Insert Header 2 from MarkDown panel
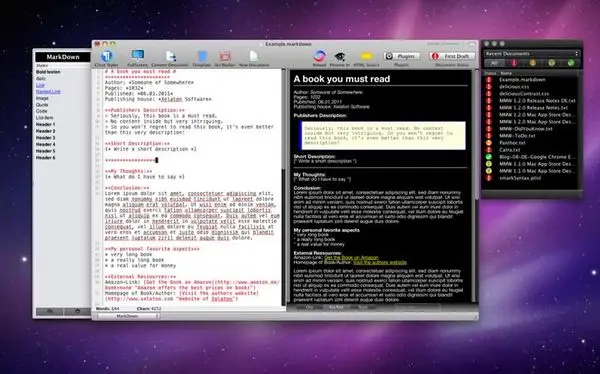 click(x=46, y=131)
